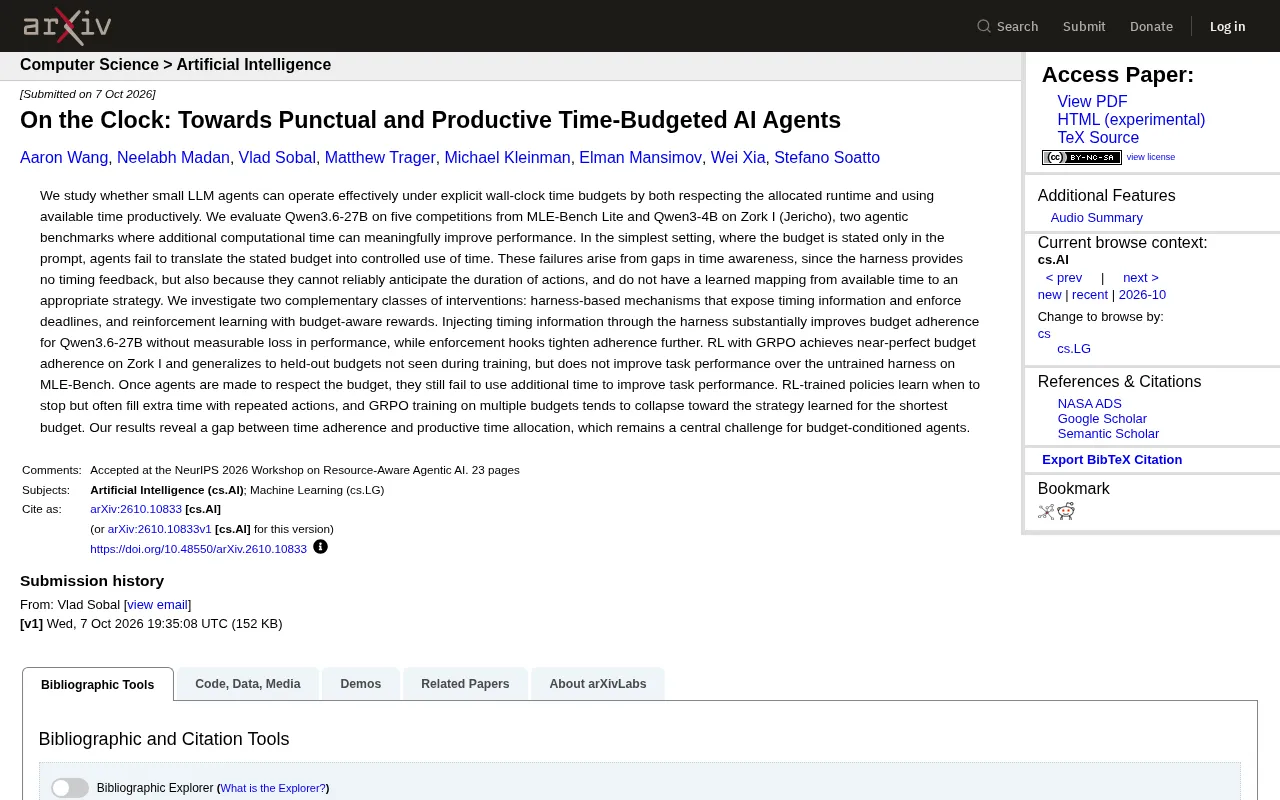Click Export BibTeX Citation
The image size is (1280, 800).
(x=1112, y=460)
